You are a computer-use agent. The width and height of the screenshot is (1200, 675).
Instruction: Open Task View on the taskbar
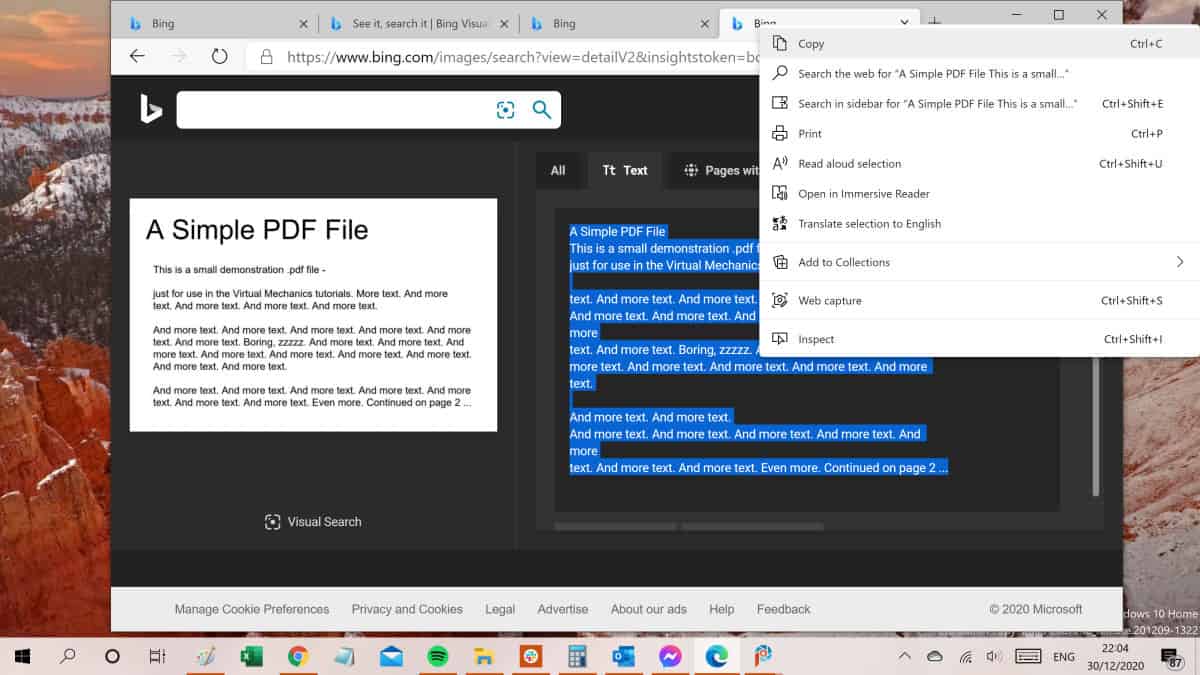point(157,656)
